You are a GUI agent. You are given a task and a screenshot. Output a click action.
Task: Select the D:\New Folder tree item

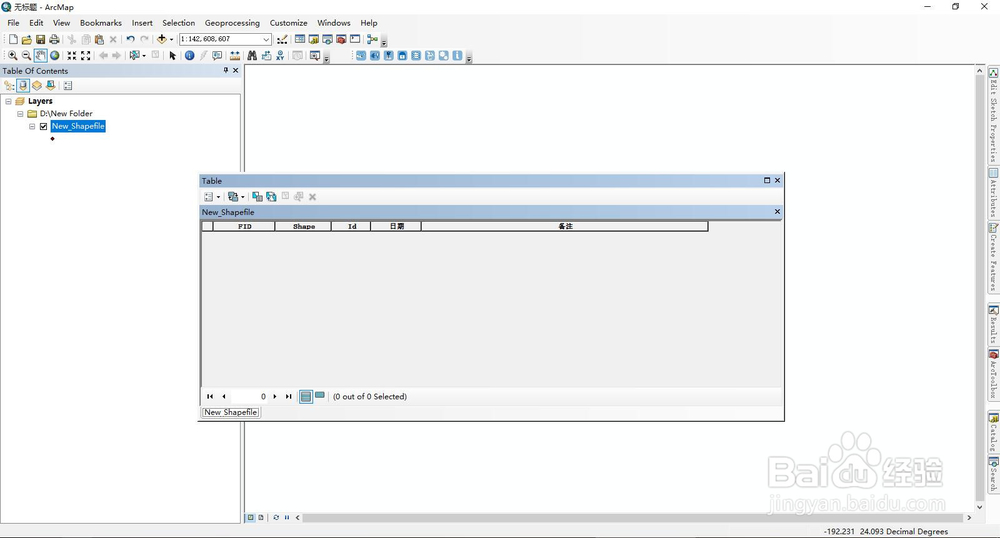point(66,114)
